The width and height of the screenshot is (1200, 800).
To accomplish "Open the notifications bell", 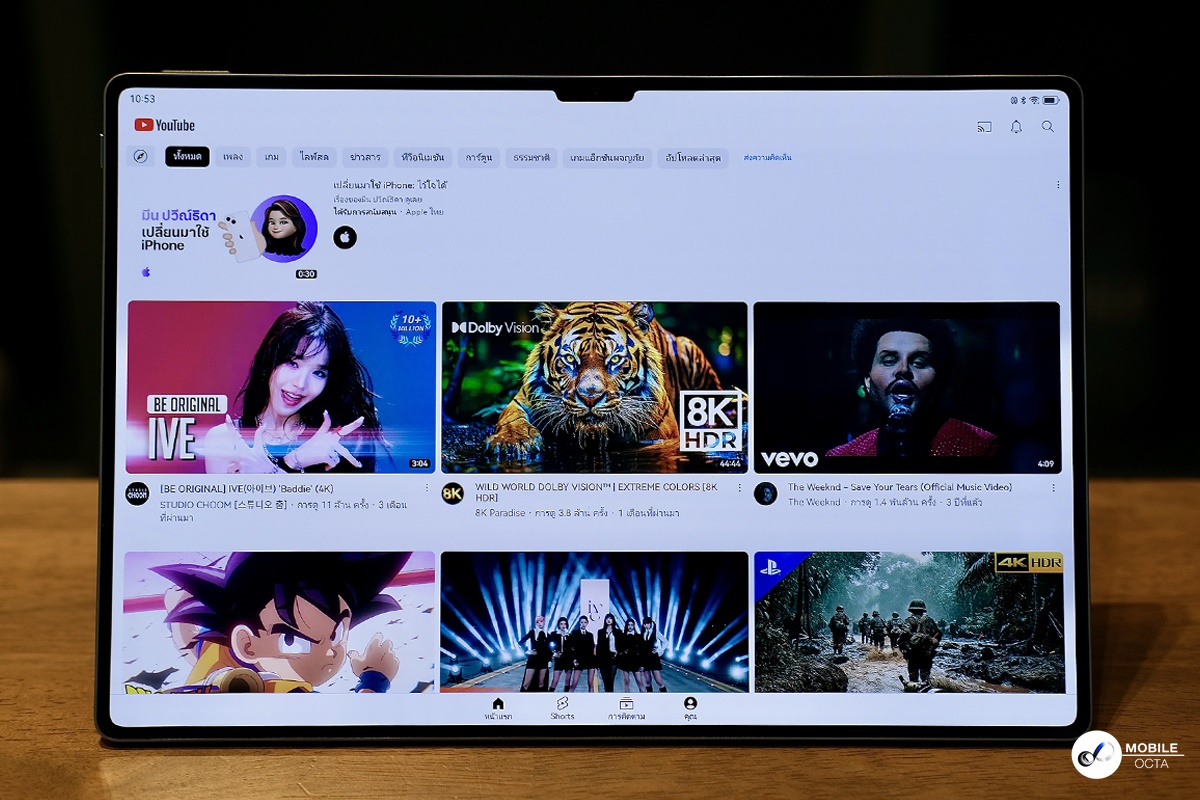I will point(1016,127).
